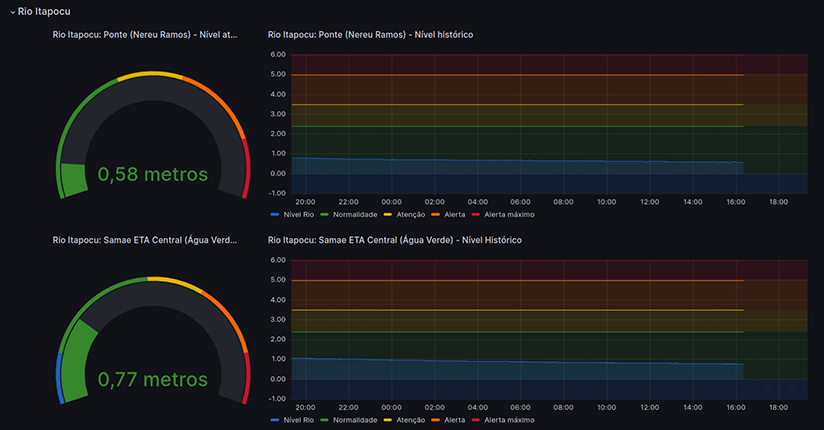The height and width of the screenshot is (430, 824).
Task: Open Samae ETA Central Nível Histórico panel title menu
Action: click(x=395, y=241)
